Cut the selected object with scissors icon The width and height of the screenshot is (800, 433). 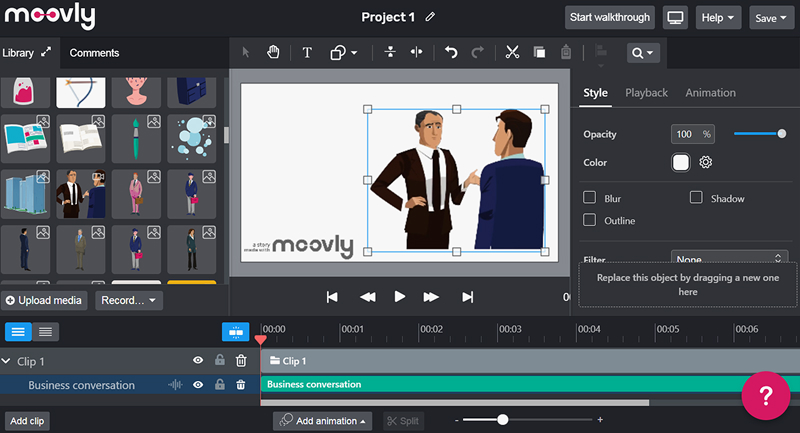[512, 52]
